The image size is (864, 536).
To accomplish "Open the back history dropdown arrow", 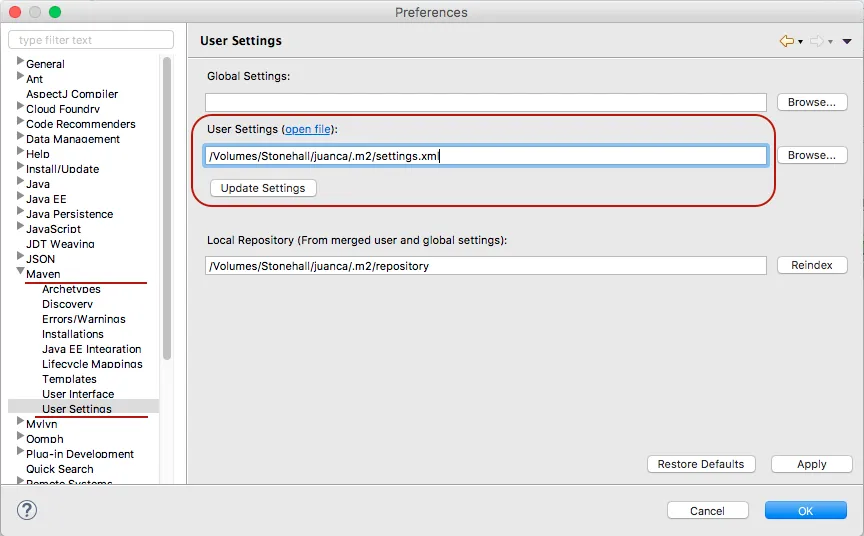I will tap(800, 42).
